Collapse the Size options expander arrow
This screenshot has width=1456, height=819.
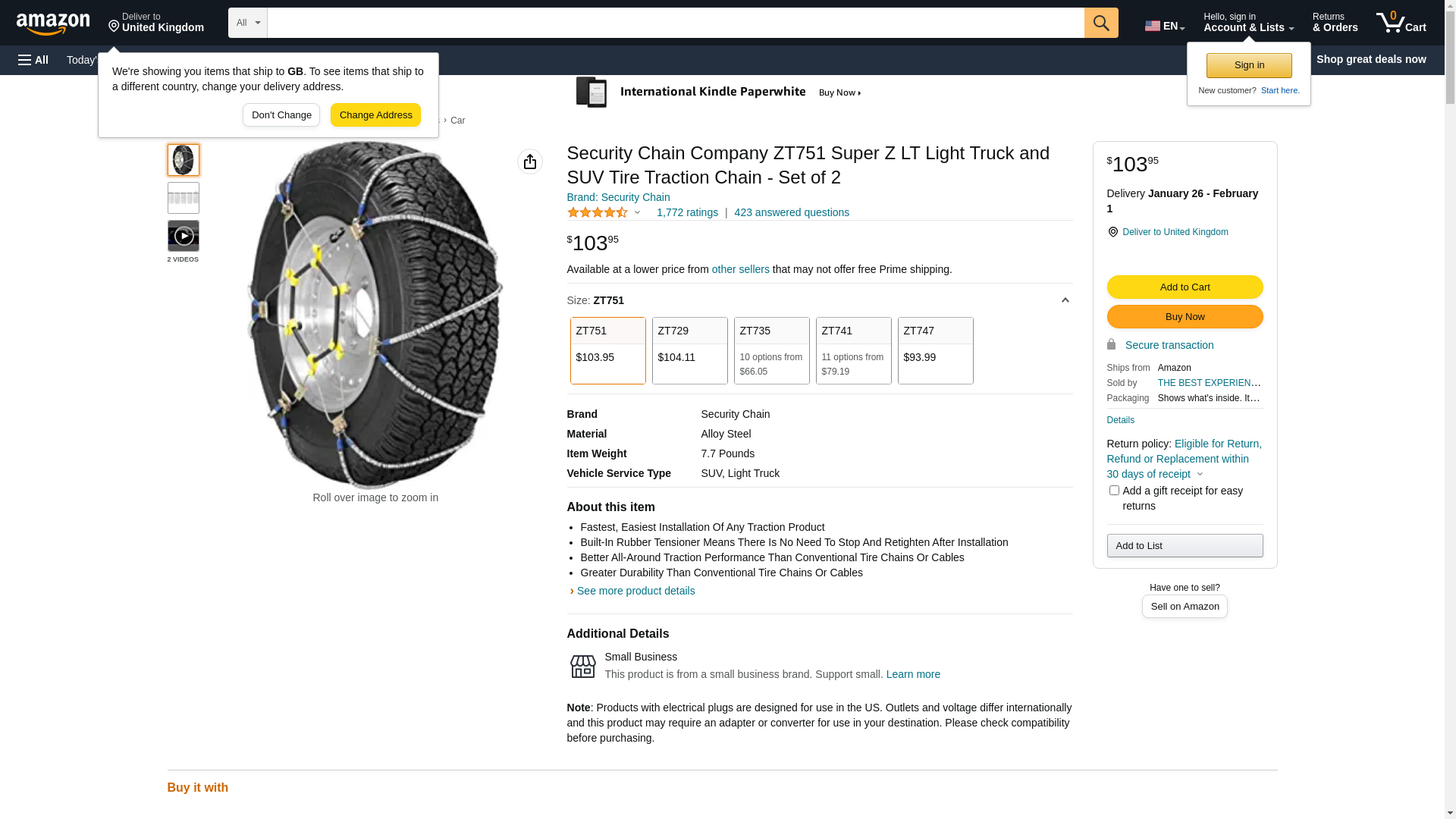[1065, 301]
